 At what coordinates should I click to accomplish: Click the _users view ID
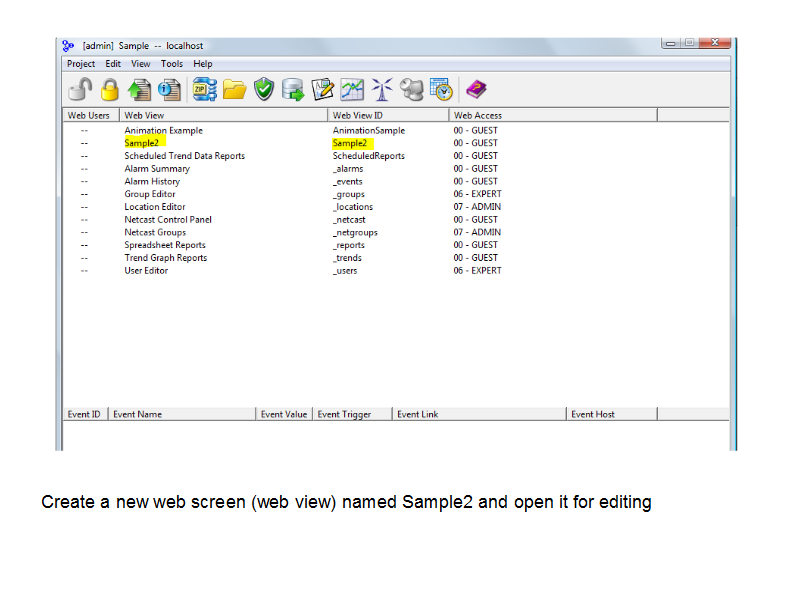click(345, 271)
